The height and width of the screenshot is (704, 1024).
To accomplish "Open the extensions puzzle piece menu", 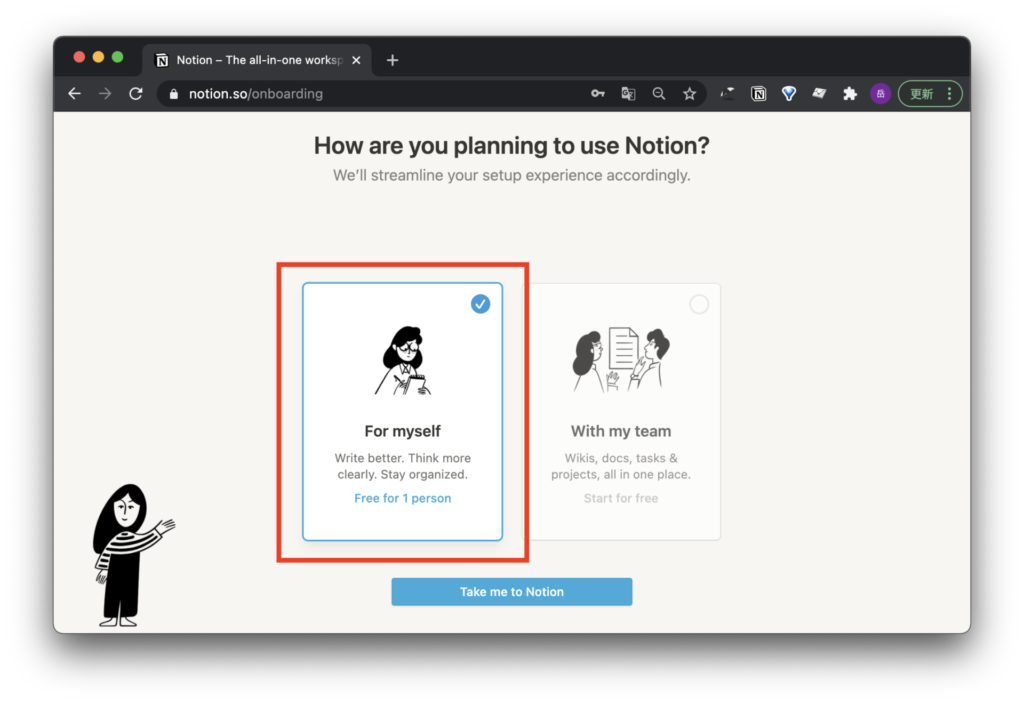I will pyautogui.click(x=850, y=94).
